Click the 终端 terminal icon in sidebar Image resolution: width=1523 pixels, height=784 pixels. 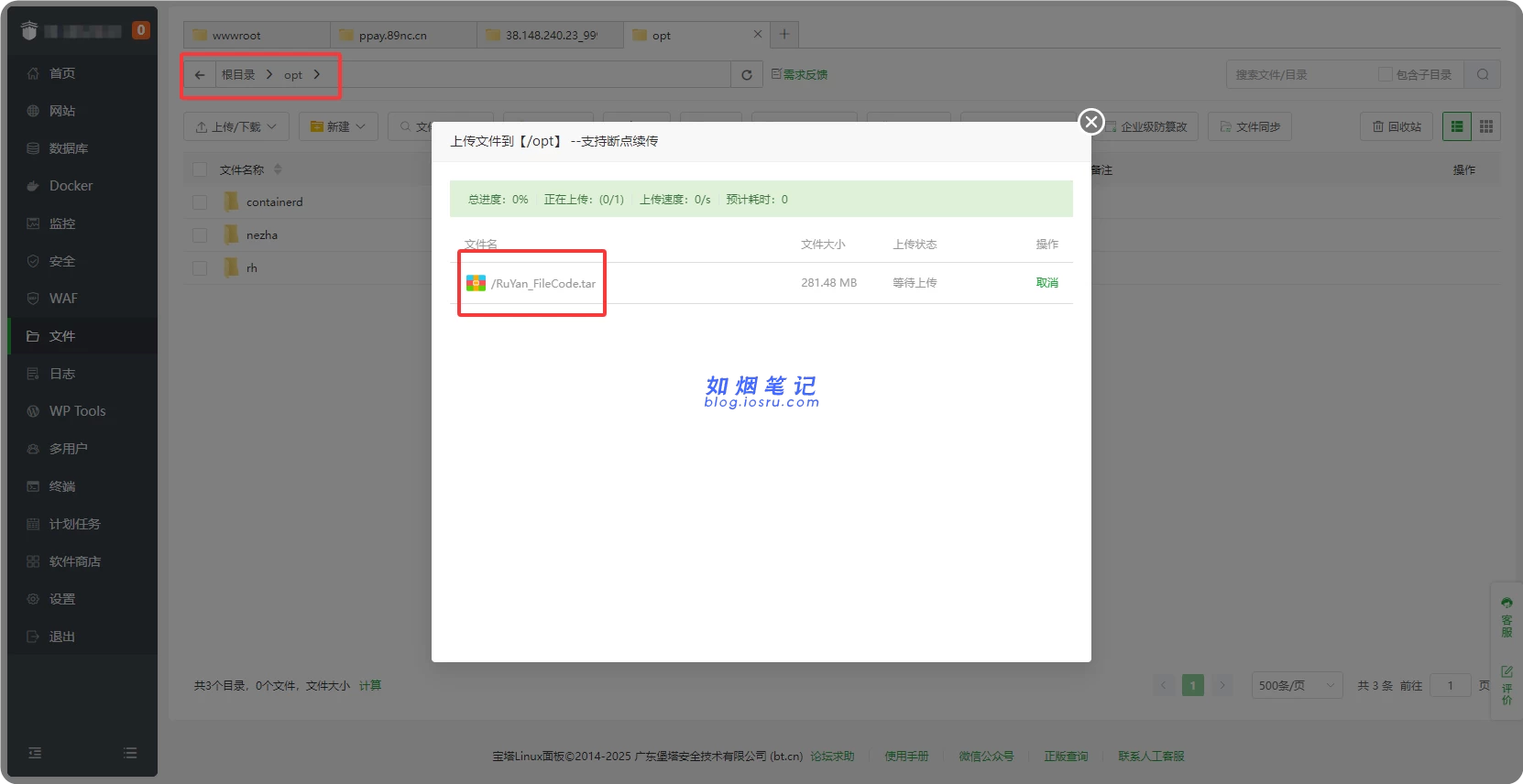coord(33,486)
